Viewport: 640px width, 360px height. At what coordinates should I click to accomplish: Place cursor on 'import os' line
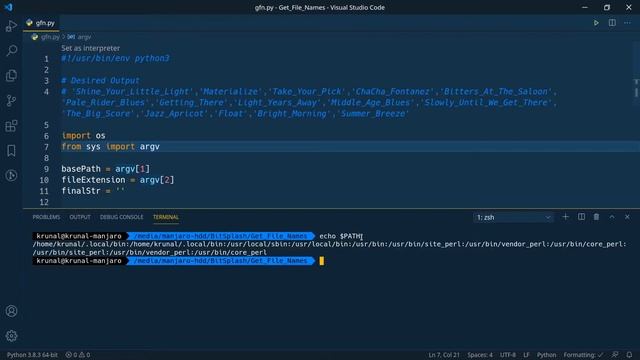tap(83, 136)
